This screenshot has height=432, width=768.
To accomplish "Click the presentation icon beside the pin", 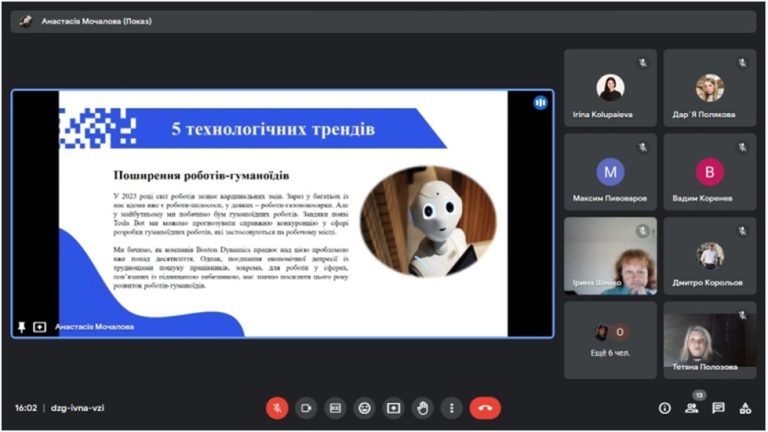I will click(40, 327).
